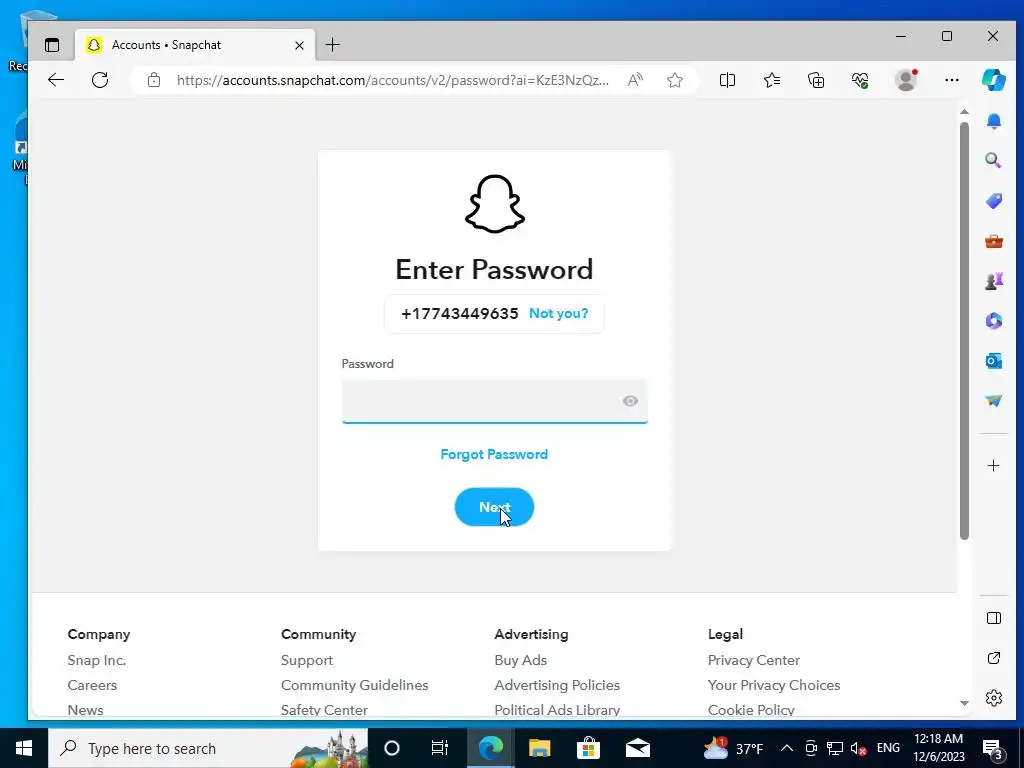
Task: View site information lock icon
Action: [x=153, y=80]
